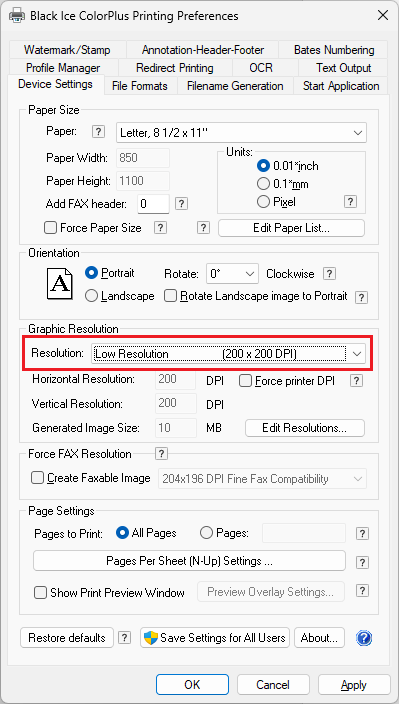Viewport: 399px width, 704px height.
Task: Open Annotation-Header-Footer tab
Action: pos(203,49)
